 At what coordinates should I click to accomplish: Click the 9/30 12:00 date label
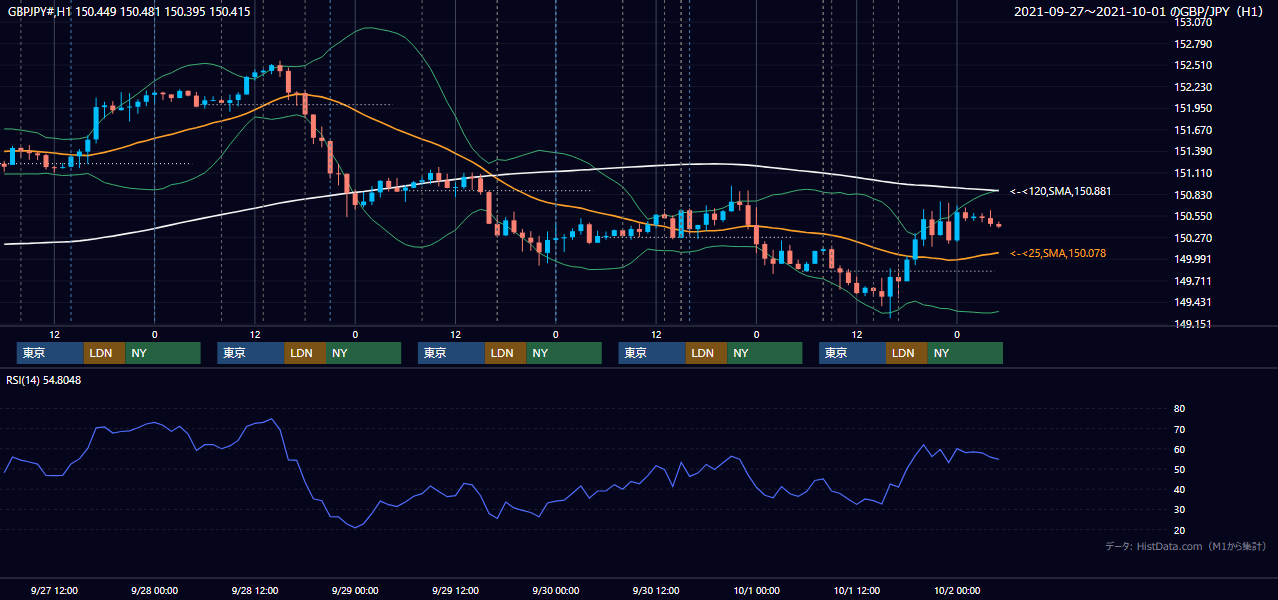tap(656, 590)
